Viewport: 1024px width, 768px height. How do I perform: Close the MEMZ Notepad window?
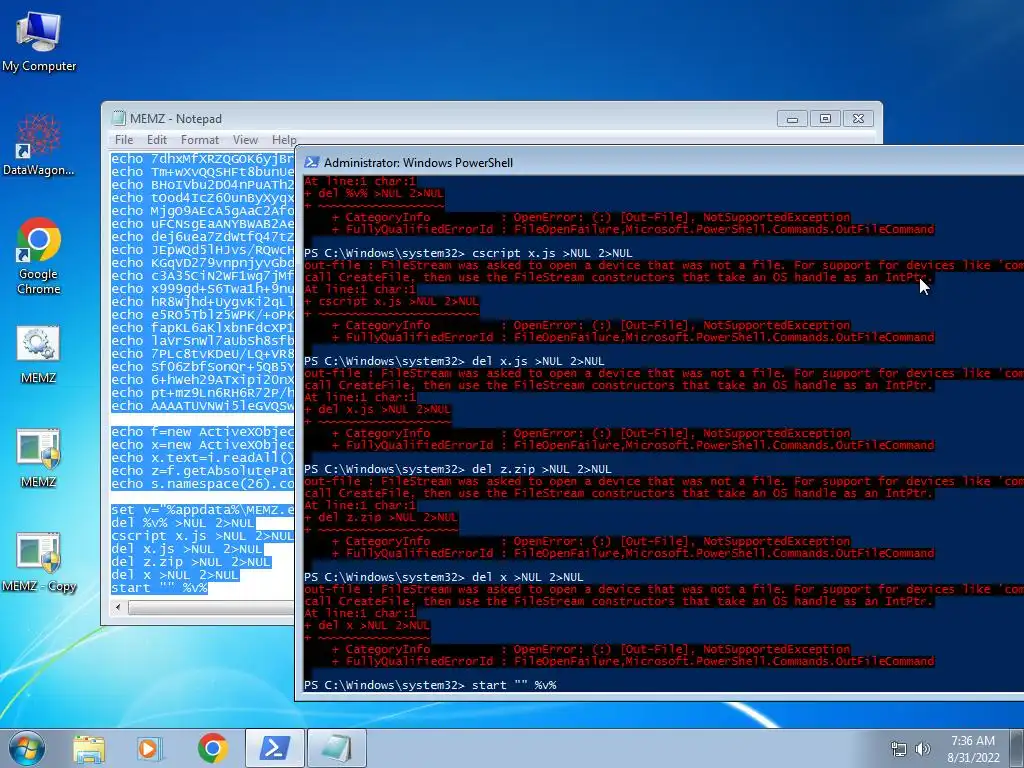tap(858, 119)
